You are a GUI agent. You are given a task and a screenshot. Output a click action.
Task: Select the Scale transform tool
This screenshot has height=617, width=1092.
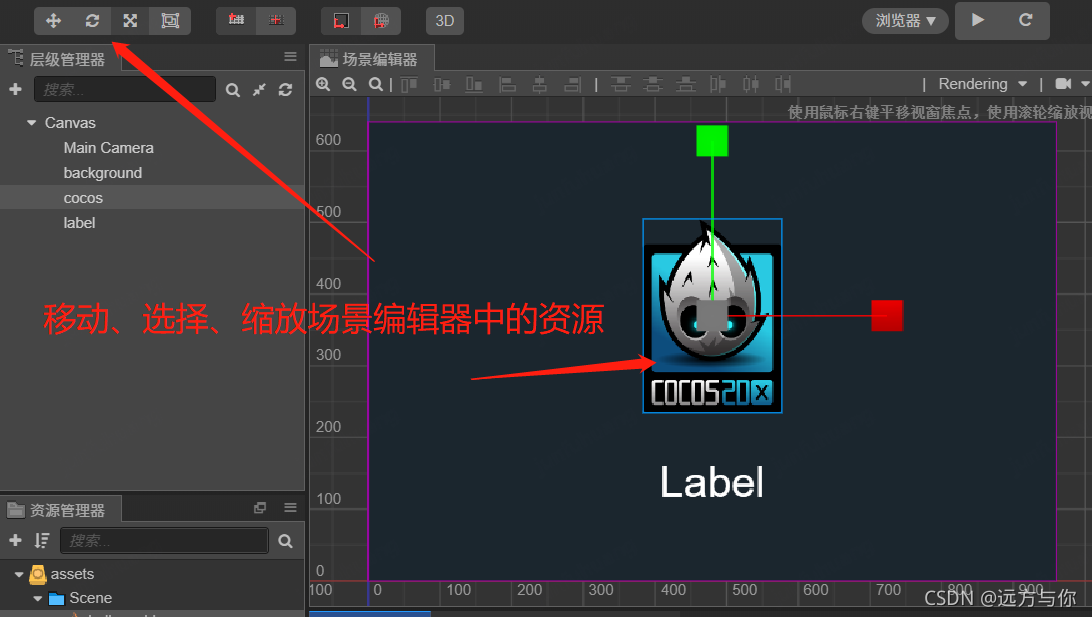(130, 21)
